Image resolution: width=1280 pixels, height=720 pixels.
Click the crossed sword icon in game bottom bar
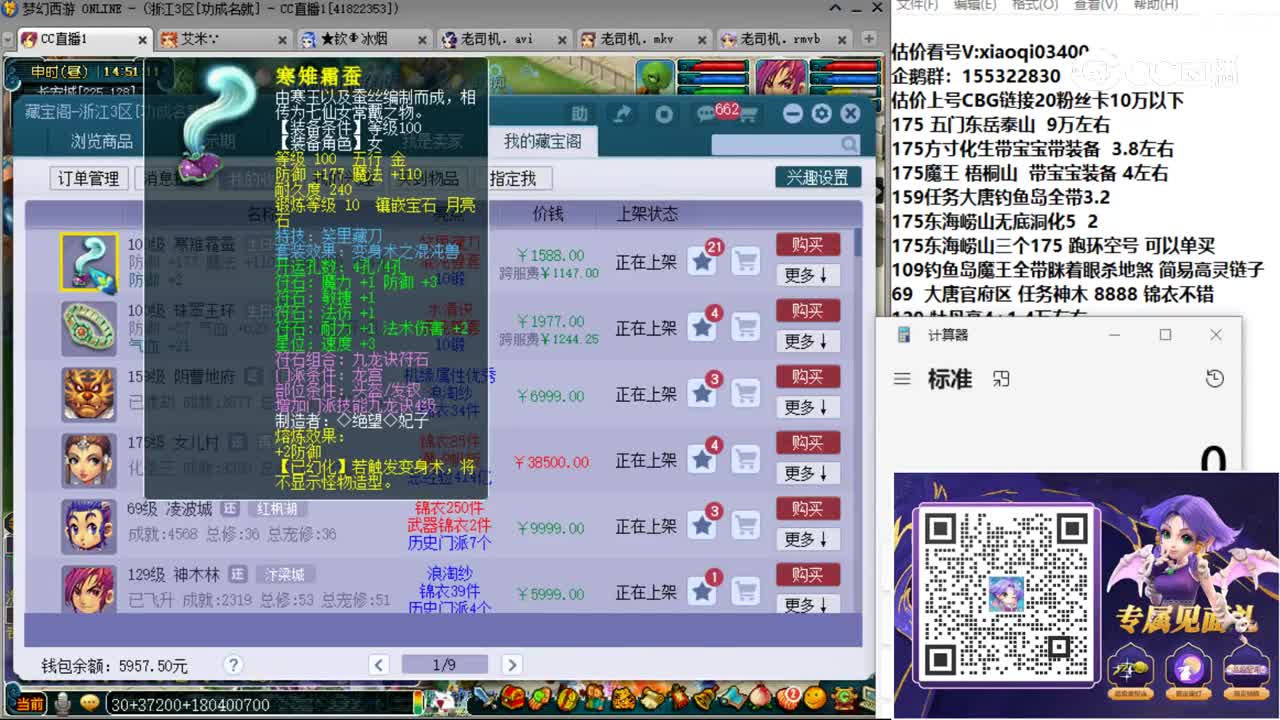coord(486,697)
